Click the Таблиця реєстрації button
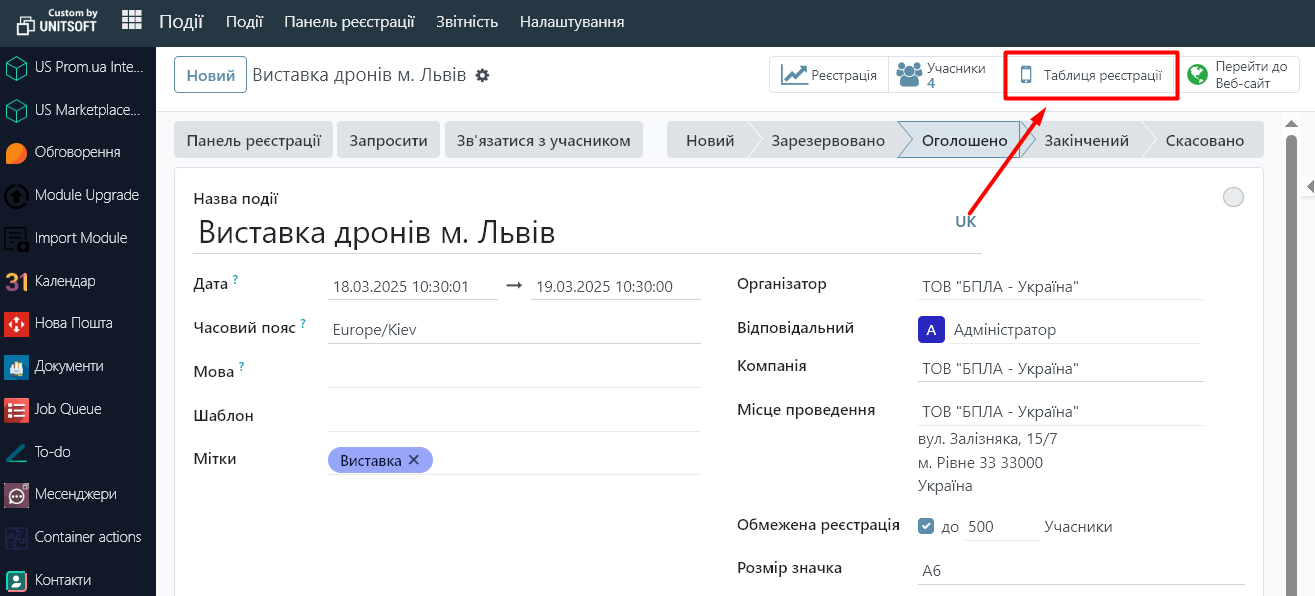1315x596 pixels. click(1091, 75)
